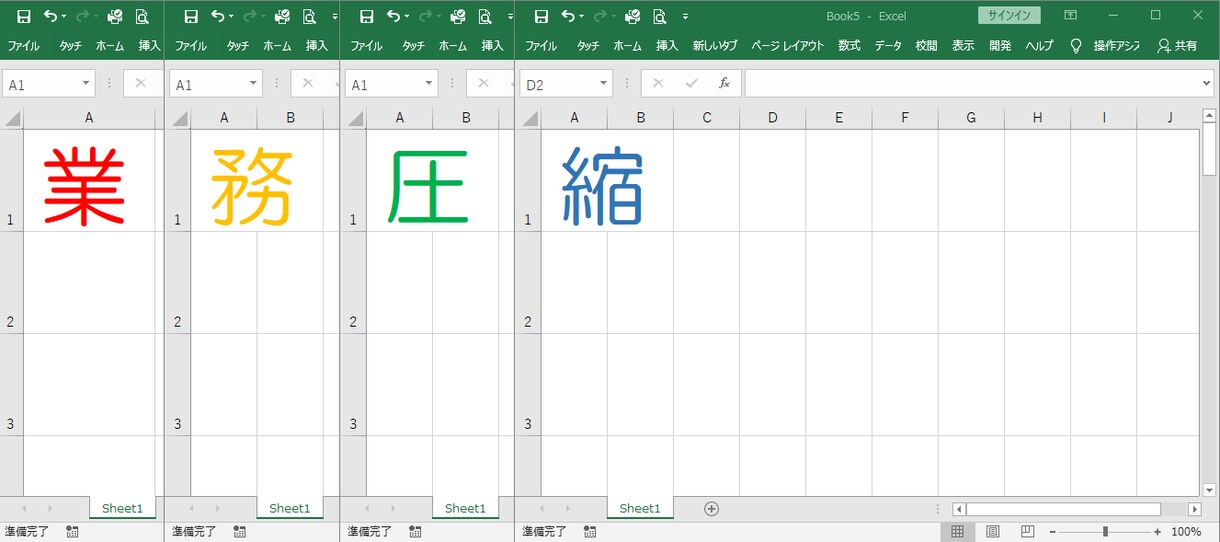This screenshot has width=1220, height=542.
Task: Switch to Page Layout view in Book5
Action: coord(993,532)
